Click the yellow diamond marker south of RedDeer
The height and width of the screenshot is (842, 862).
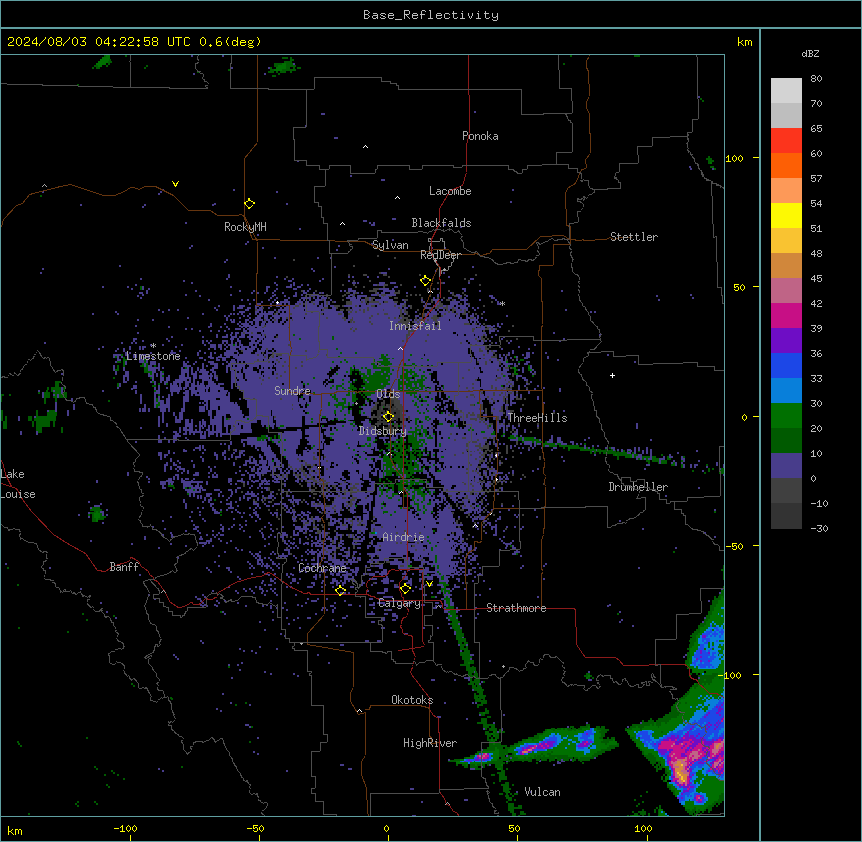pyautogui.click(x=425, y=281)
